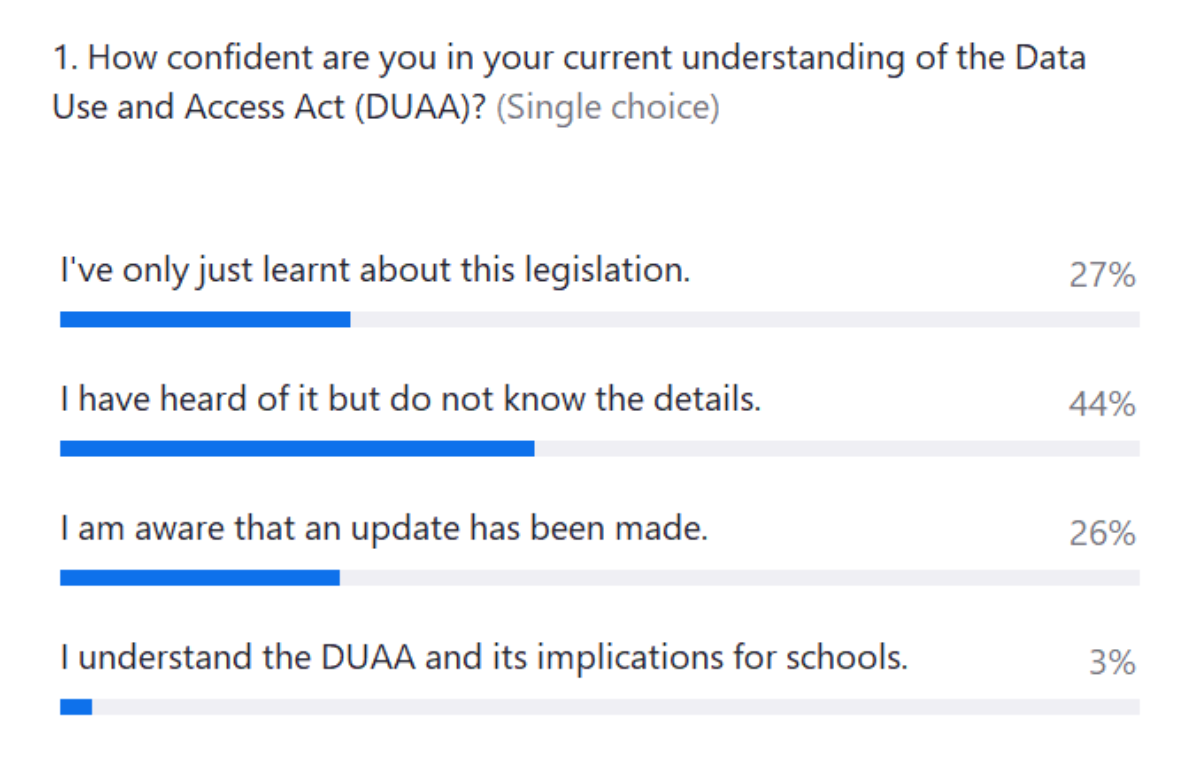Select 'I understand the DUAA and its implications for schools.'

click(x=484, y=658)
